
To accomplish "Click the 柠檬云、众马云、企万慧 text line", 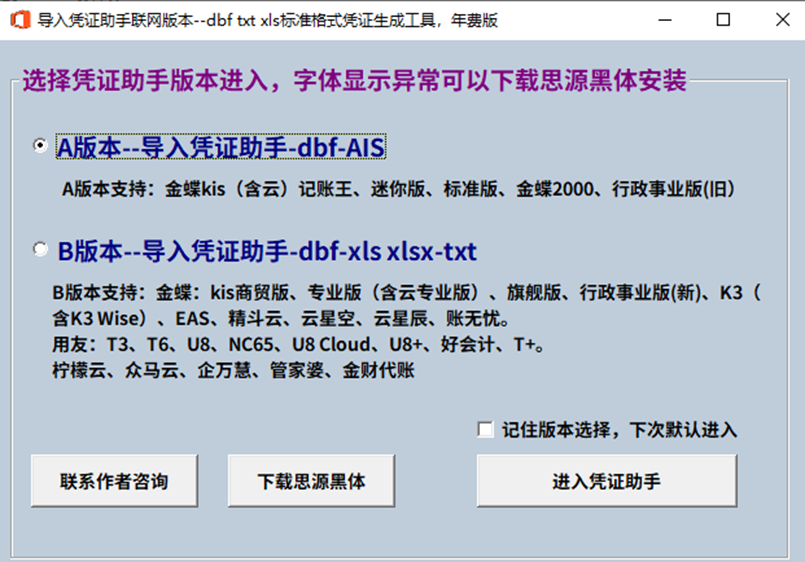I will pyautogui.click(x=234, y=370).
